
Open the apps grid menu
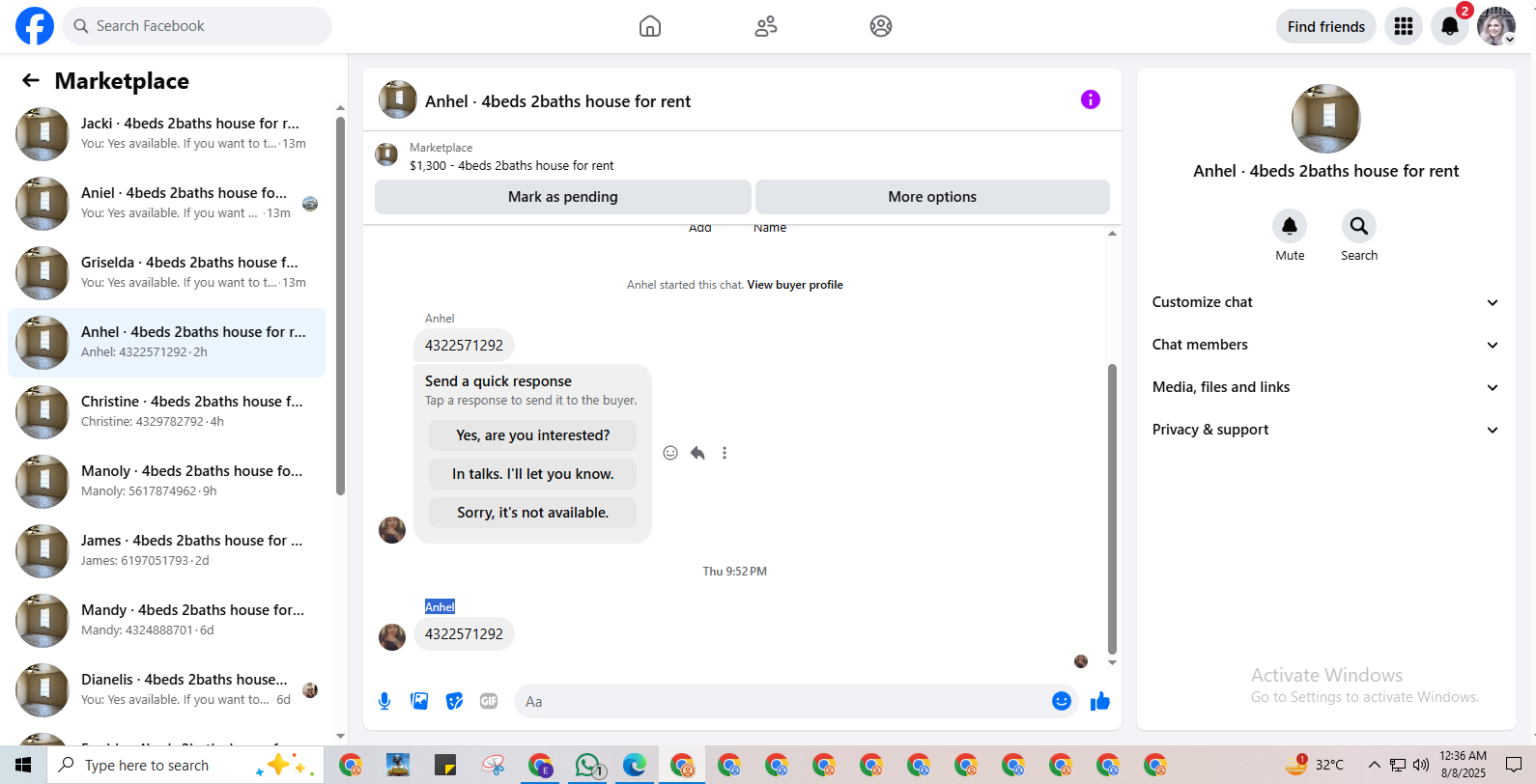click(x=1404, y=26)
